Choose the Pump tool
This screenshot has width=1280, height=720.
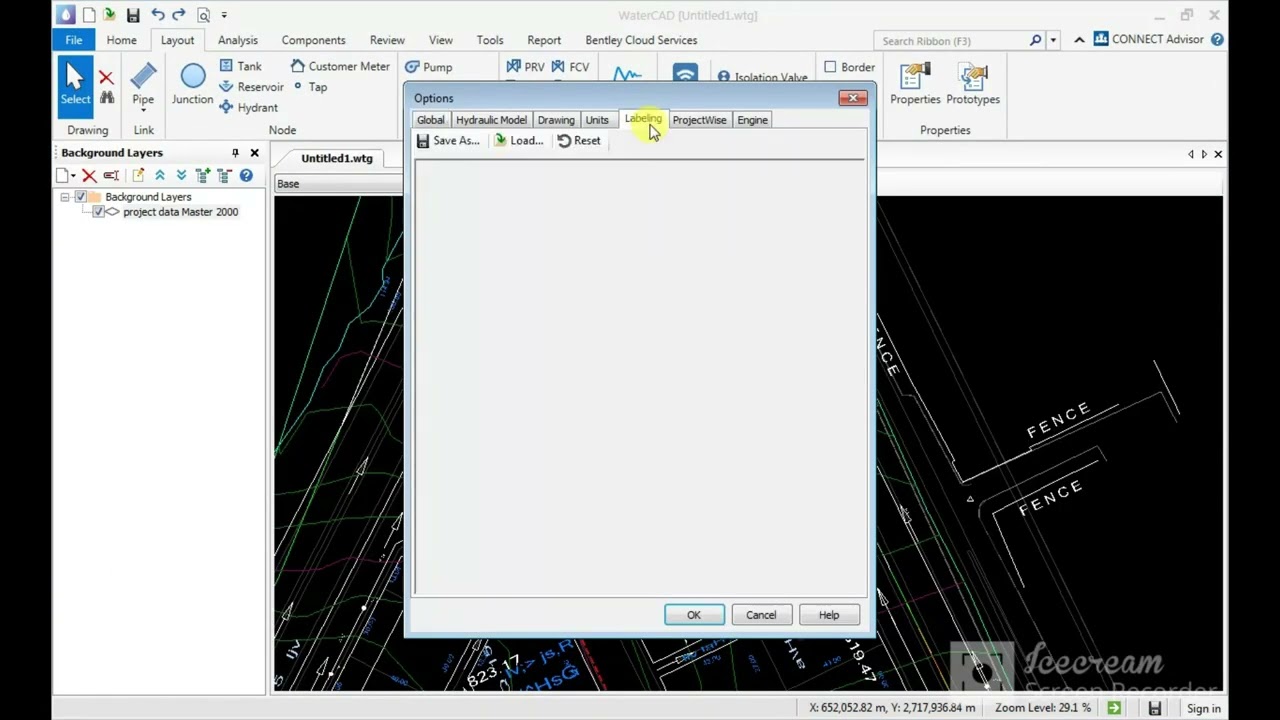click(428, 67)
